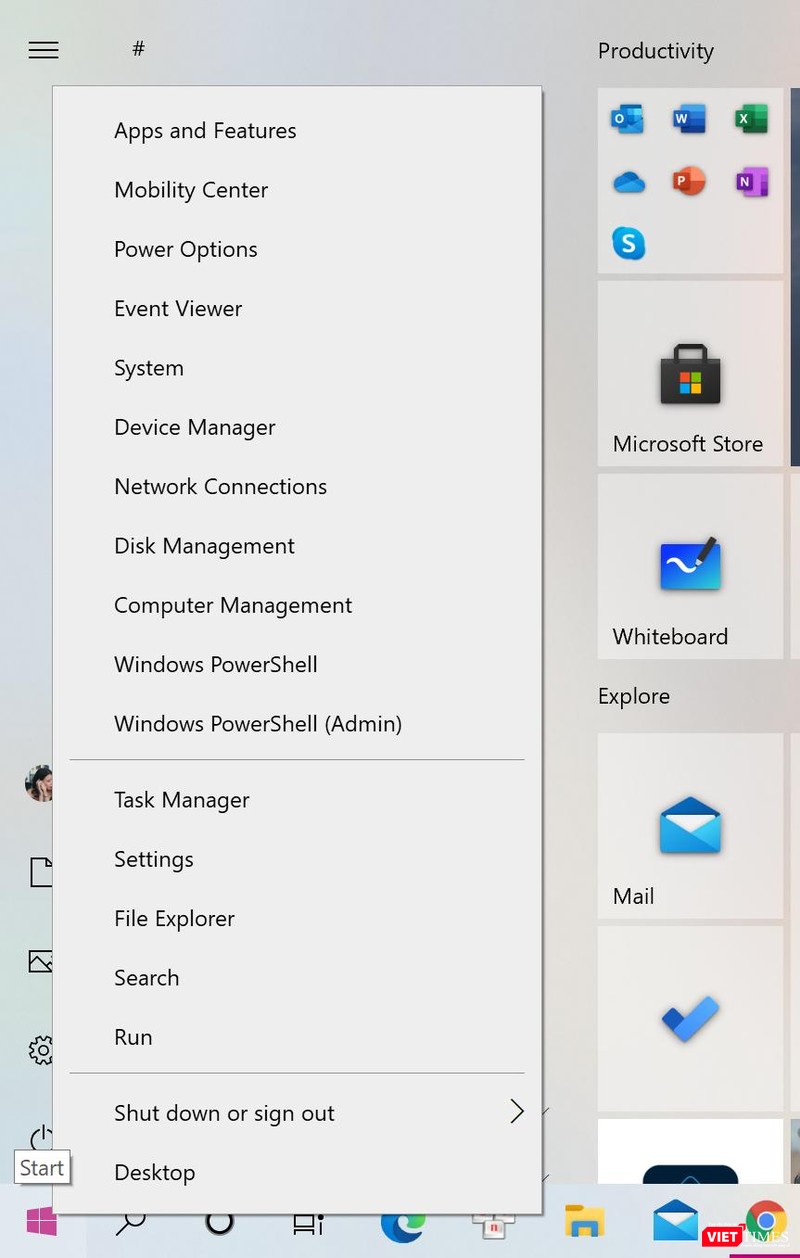Select Disk Management menu item
Image resolution: width=800 pixels, height=1258 pixels.
(x=204, y=546)
